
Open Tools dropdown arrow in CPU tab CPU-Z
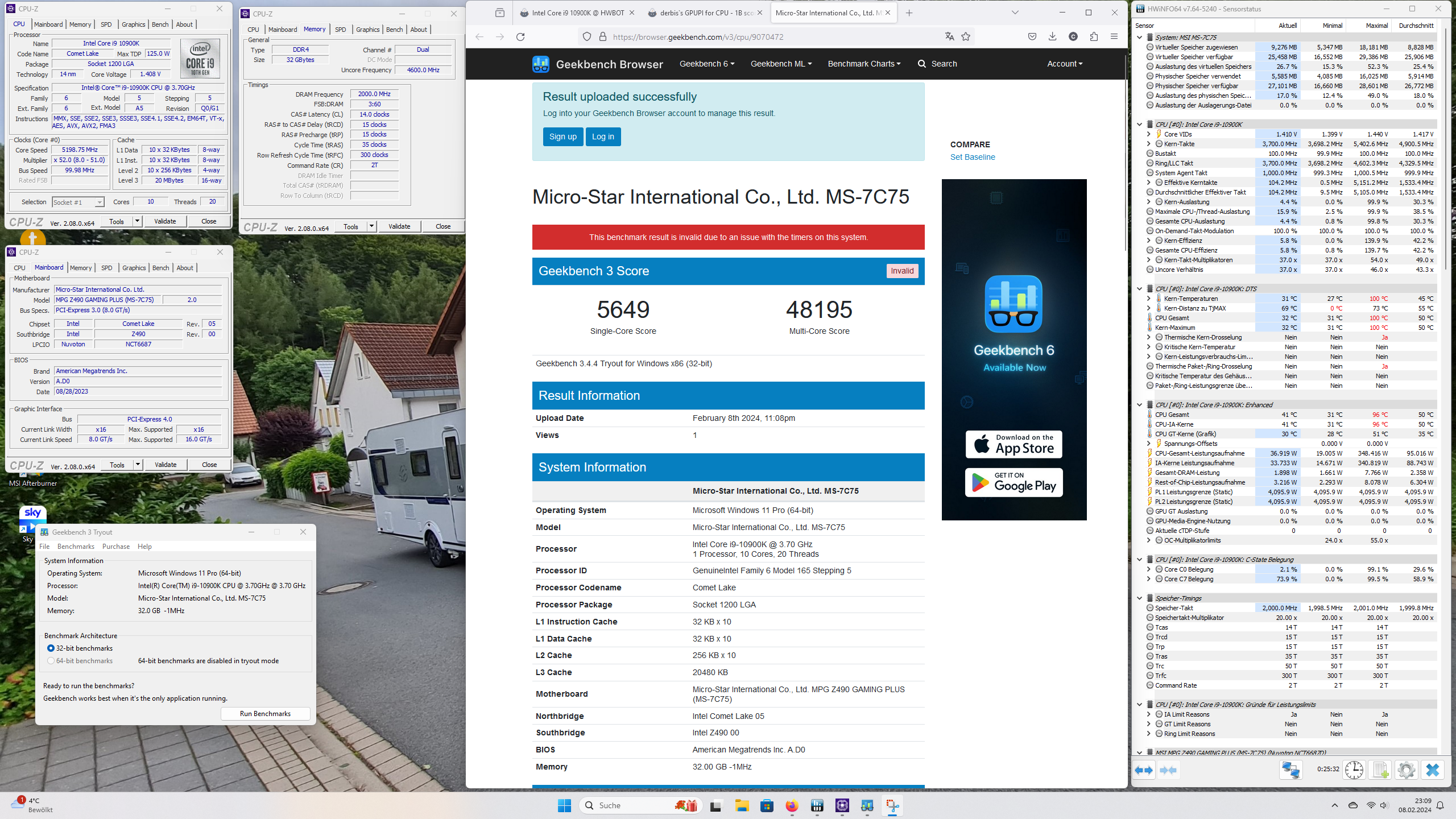(x=137, y=221)
